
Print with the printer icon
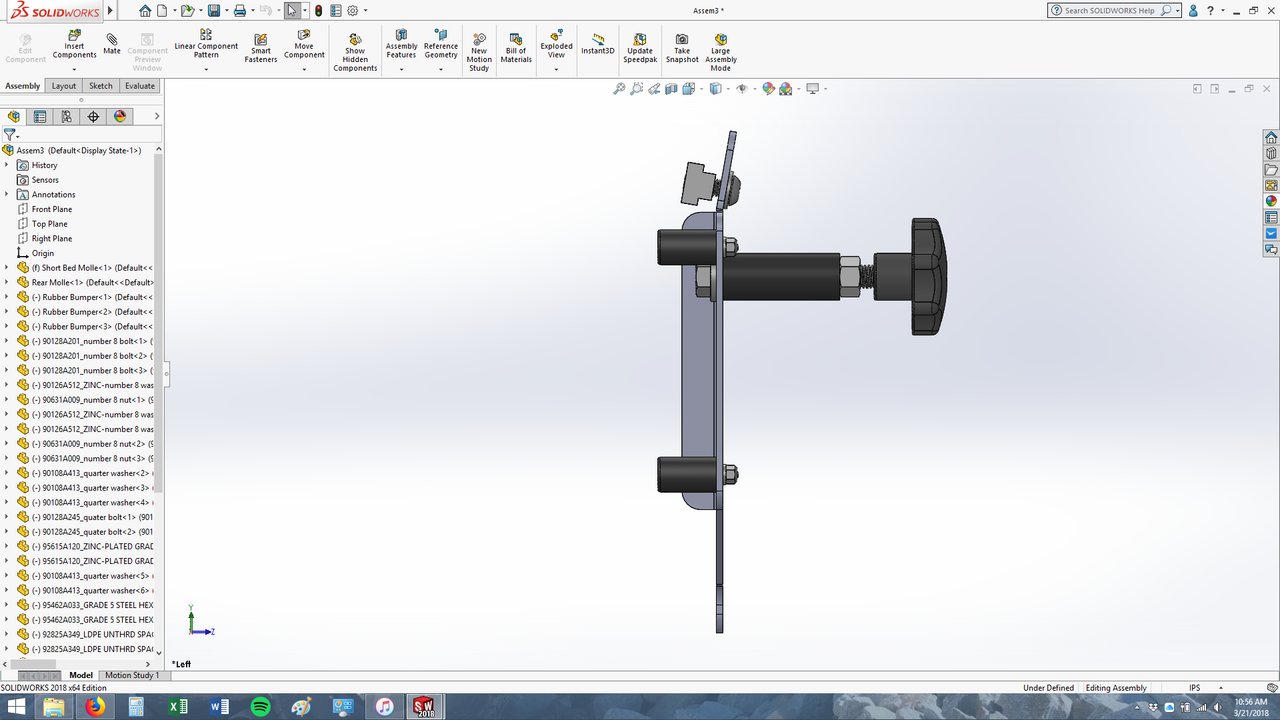point(240,11)
